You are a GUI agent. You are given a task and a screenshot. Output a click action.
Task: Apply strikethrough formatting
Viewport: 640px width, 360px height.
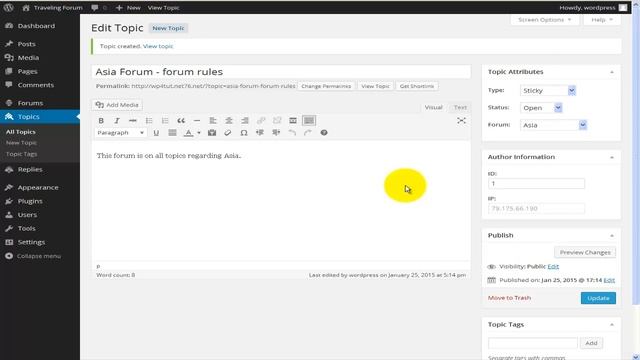[x=133, y=120]
